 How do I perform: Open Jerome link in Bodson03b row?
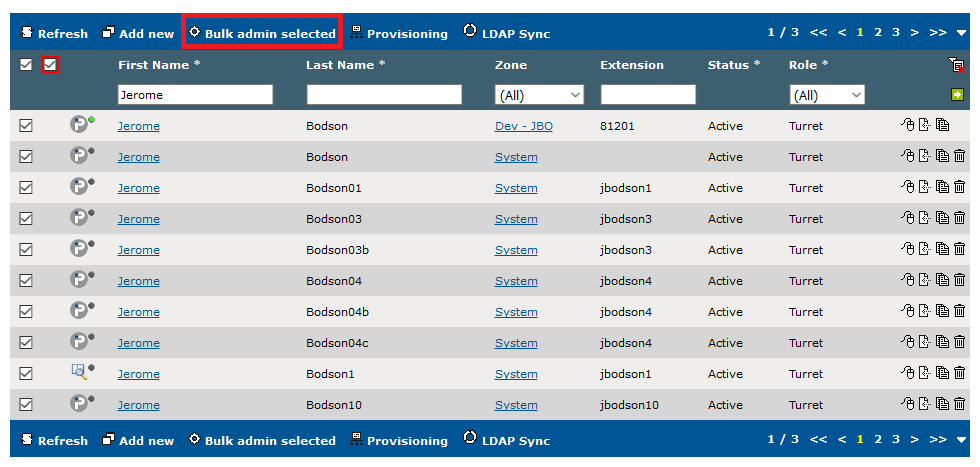[x=139, y=249]
